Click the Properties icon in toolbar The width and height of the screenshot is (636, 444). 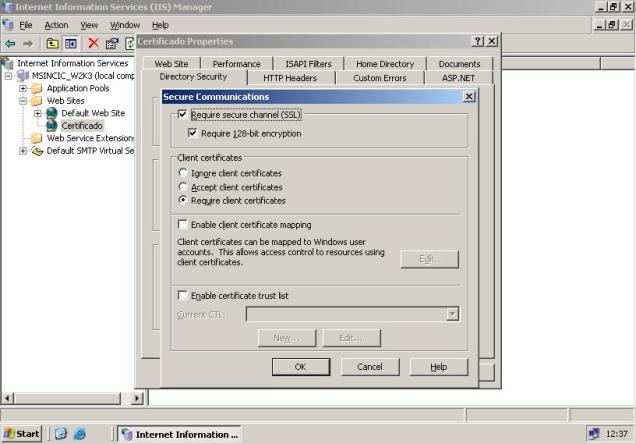click(x=111, y=43)
